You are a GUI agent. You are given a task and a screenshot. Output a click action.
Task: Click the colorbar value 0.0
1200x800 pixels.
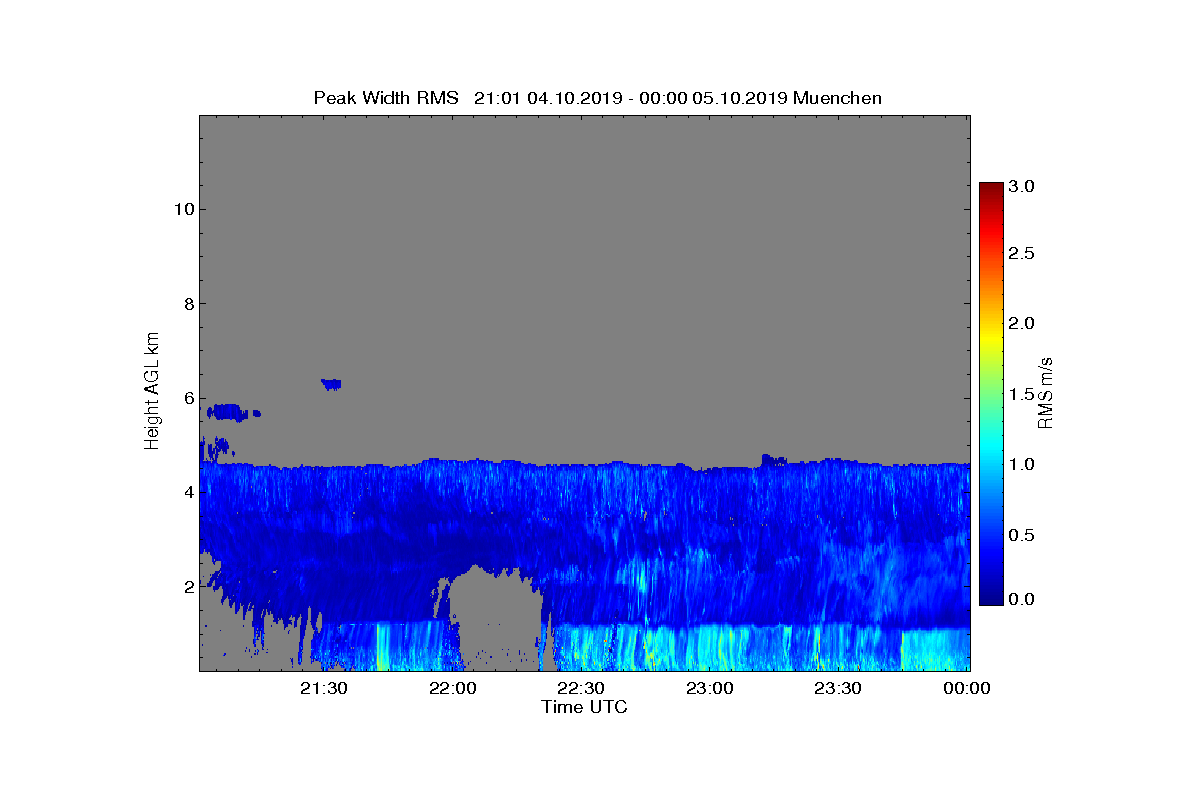(x=1021, y=598)
